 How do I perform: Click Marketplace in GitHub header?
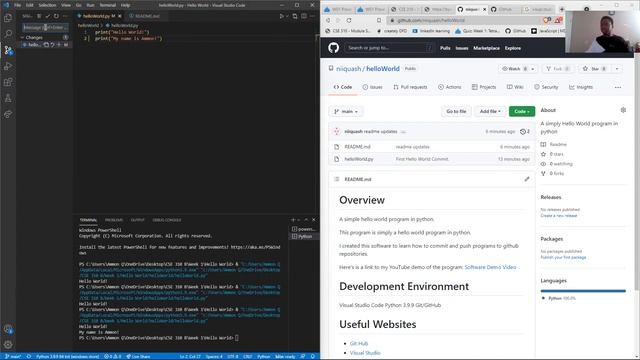point(486,48)
